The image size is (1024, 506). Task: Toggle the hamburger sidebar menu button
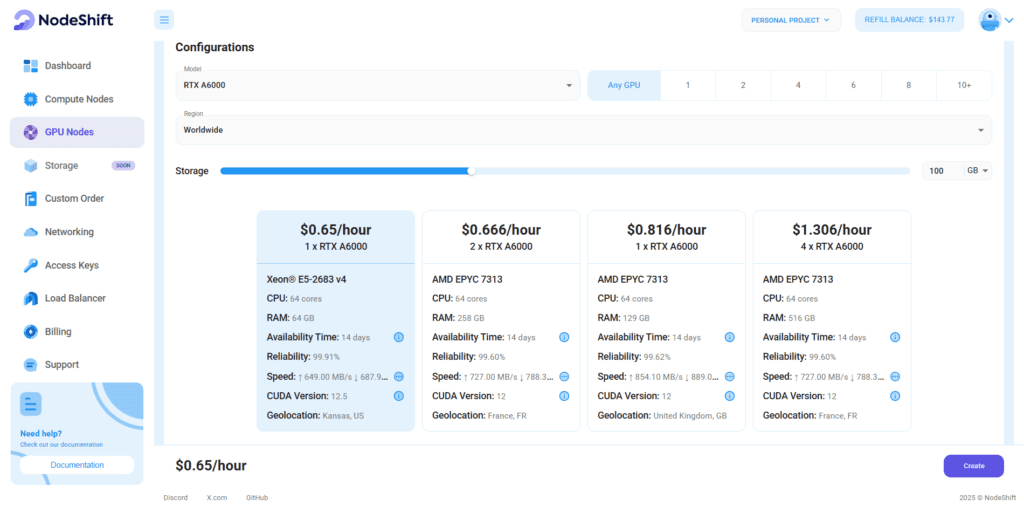(x=164, y=20)
